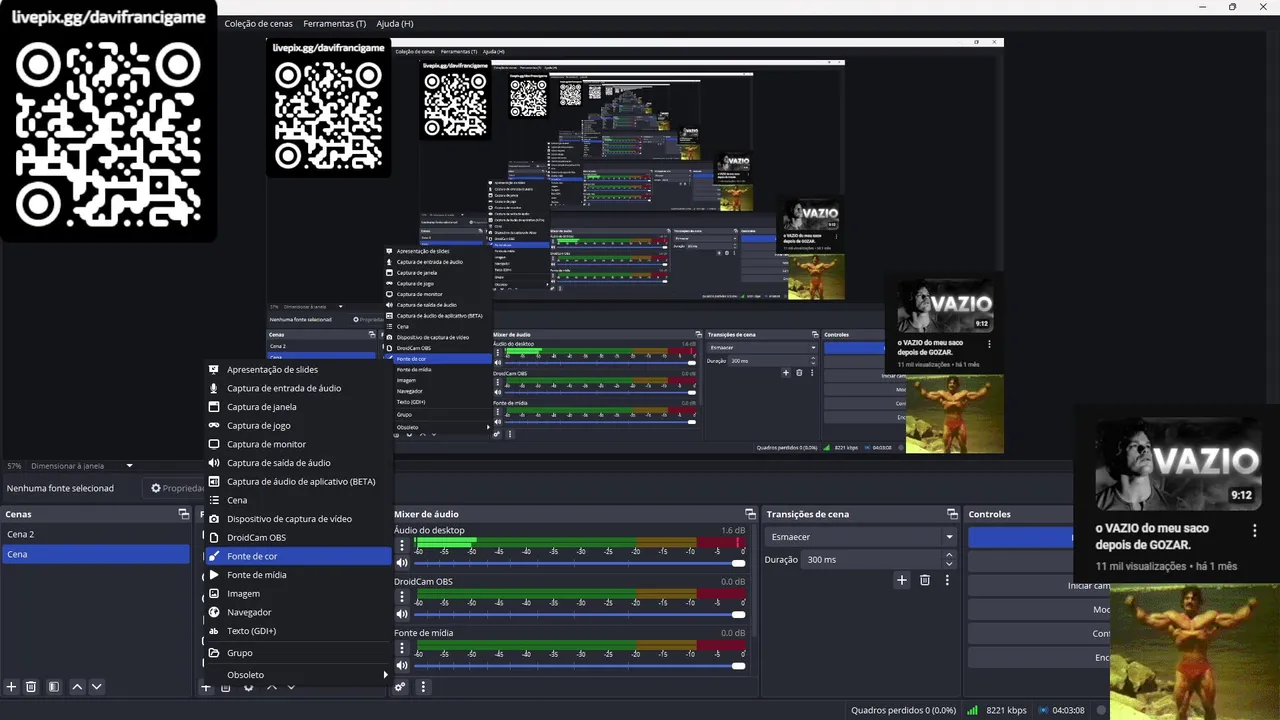Increase the Duração value with up arrow
The height and width of the screenshot is (720, 1280).
[x=949, y=555]
